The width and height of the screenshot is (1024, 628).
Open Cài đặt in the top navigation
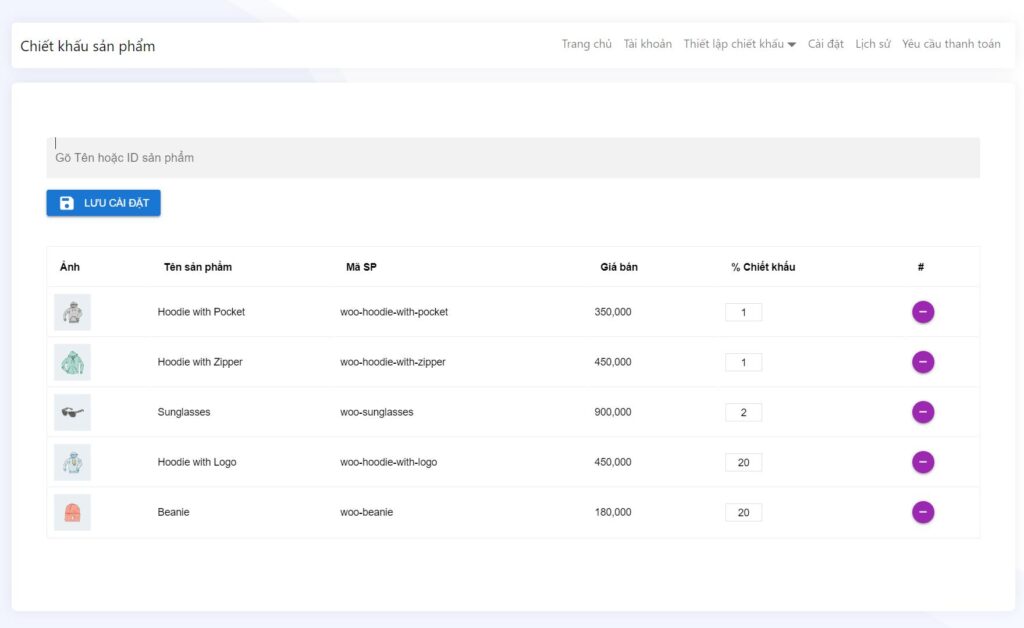825,44
